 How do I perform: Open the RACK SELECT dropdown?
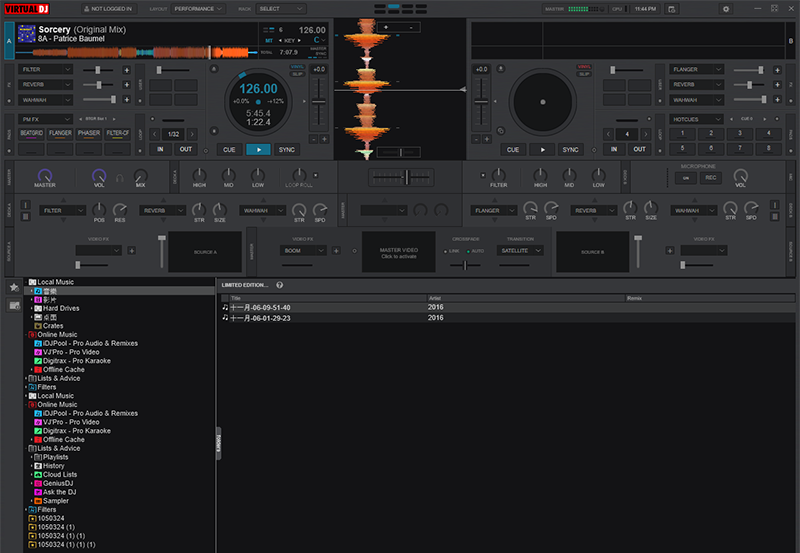point(280,9)
